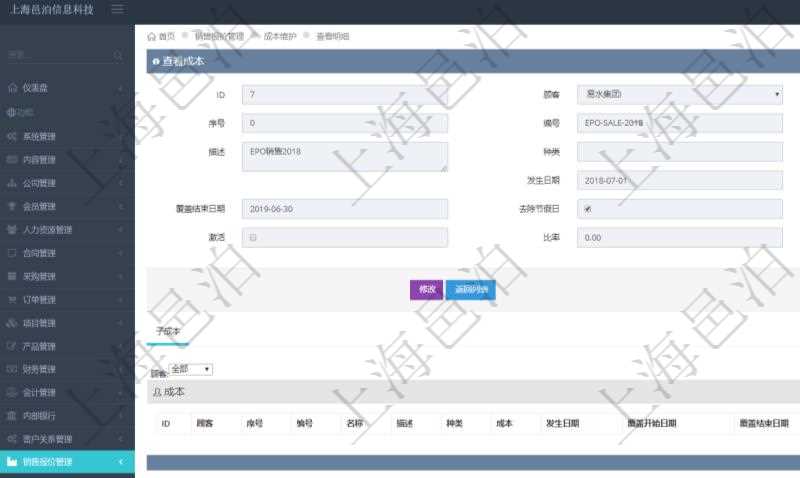The height and width of the screenshot is (478, 800).
Task: Click the 发生日期 date field
Action: [680, 180]
